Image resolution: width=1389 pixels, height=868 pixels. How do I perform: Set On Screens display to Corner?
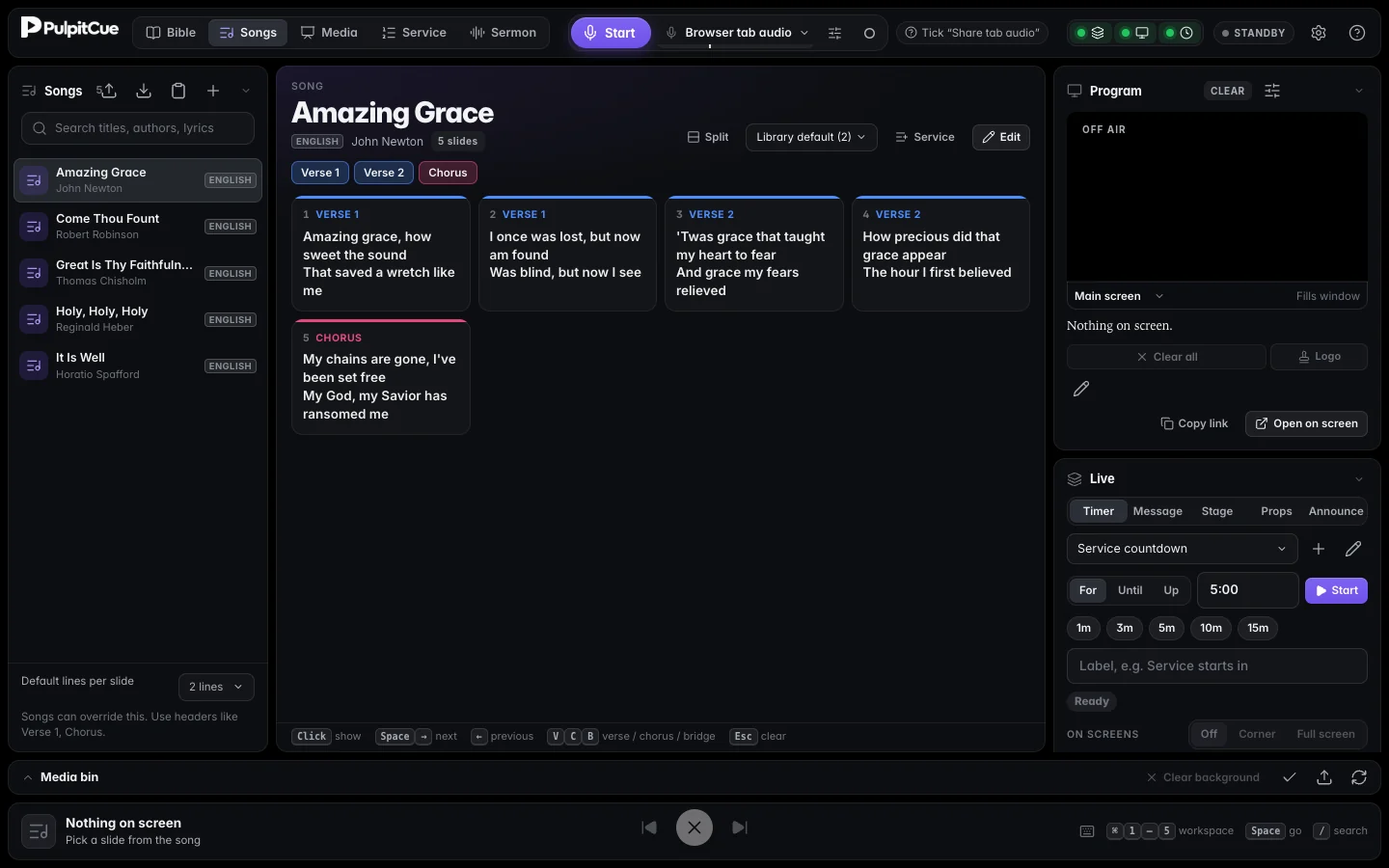[x=1257, y=734]
